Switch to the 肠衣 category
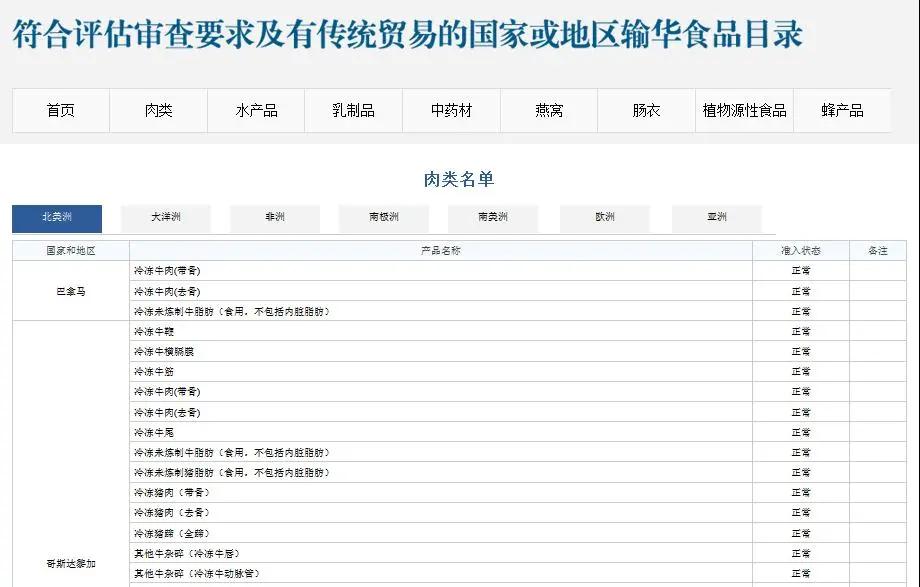The height and width of the screenshot is (587, 920). [647, 111]
